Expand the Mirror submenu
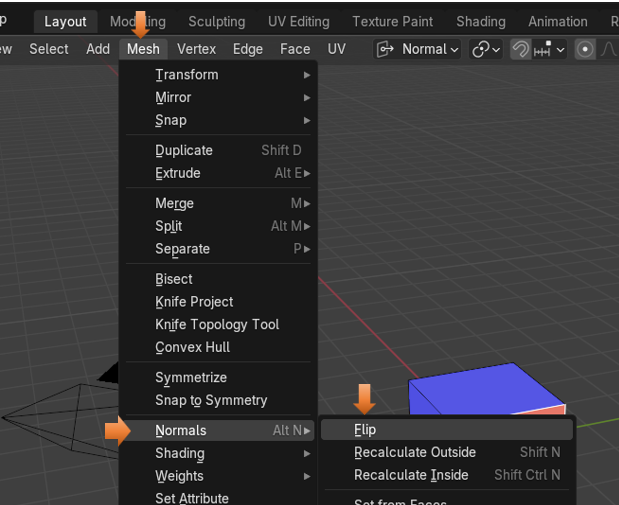The image size is (619, 505). [173, 98]
